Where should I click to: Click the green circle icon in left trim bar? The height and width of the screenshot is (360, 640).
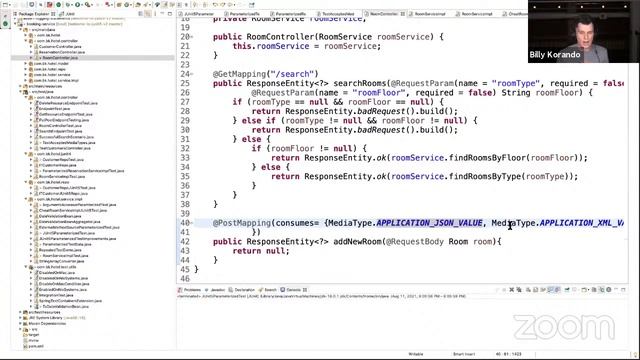[x=5, y=24]
